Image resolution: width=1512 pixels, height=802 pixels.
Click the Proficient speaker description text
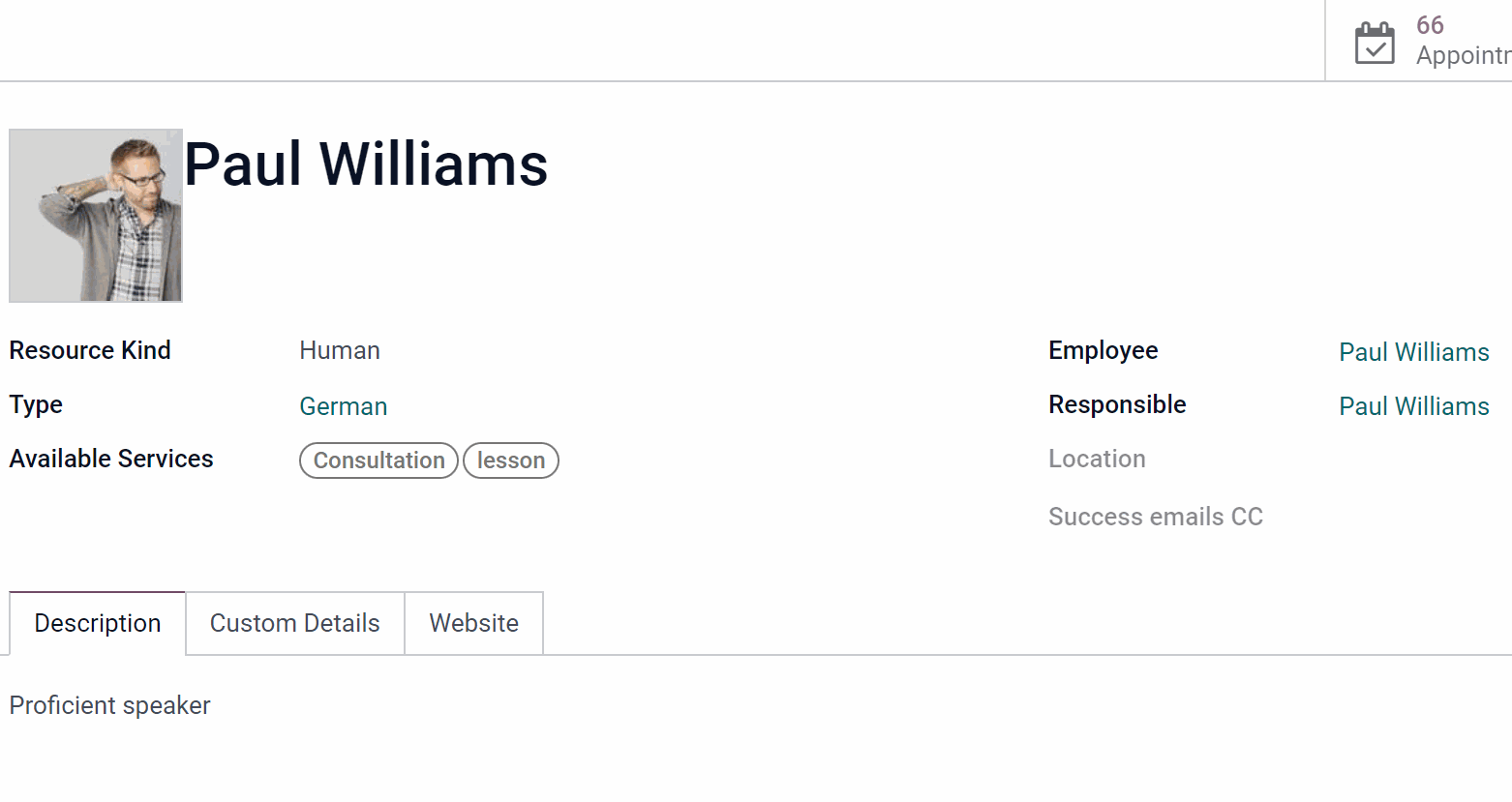pyautogui.click(x=110, y=705)
